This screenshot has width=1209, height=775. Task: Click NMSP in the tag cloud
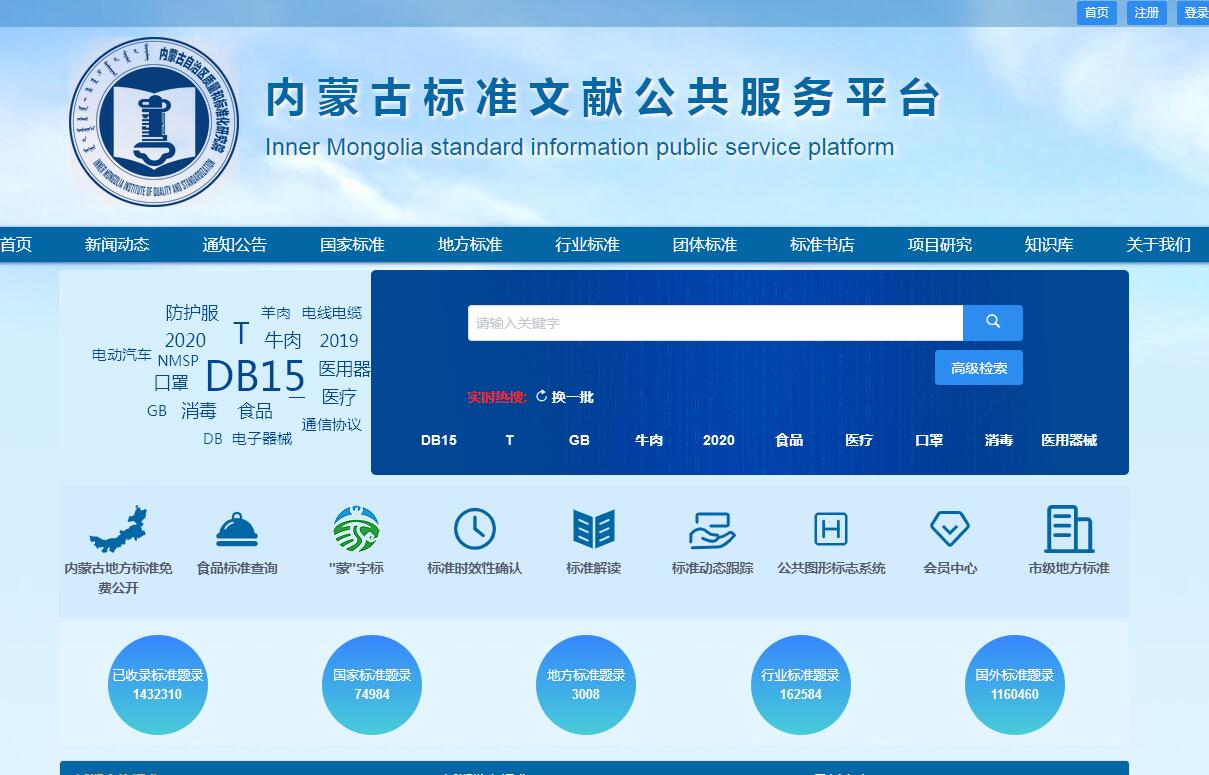(x=178, y=361)
